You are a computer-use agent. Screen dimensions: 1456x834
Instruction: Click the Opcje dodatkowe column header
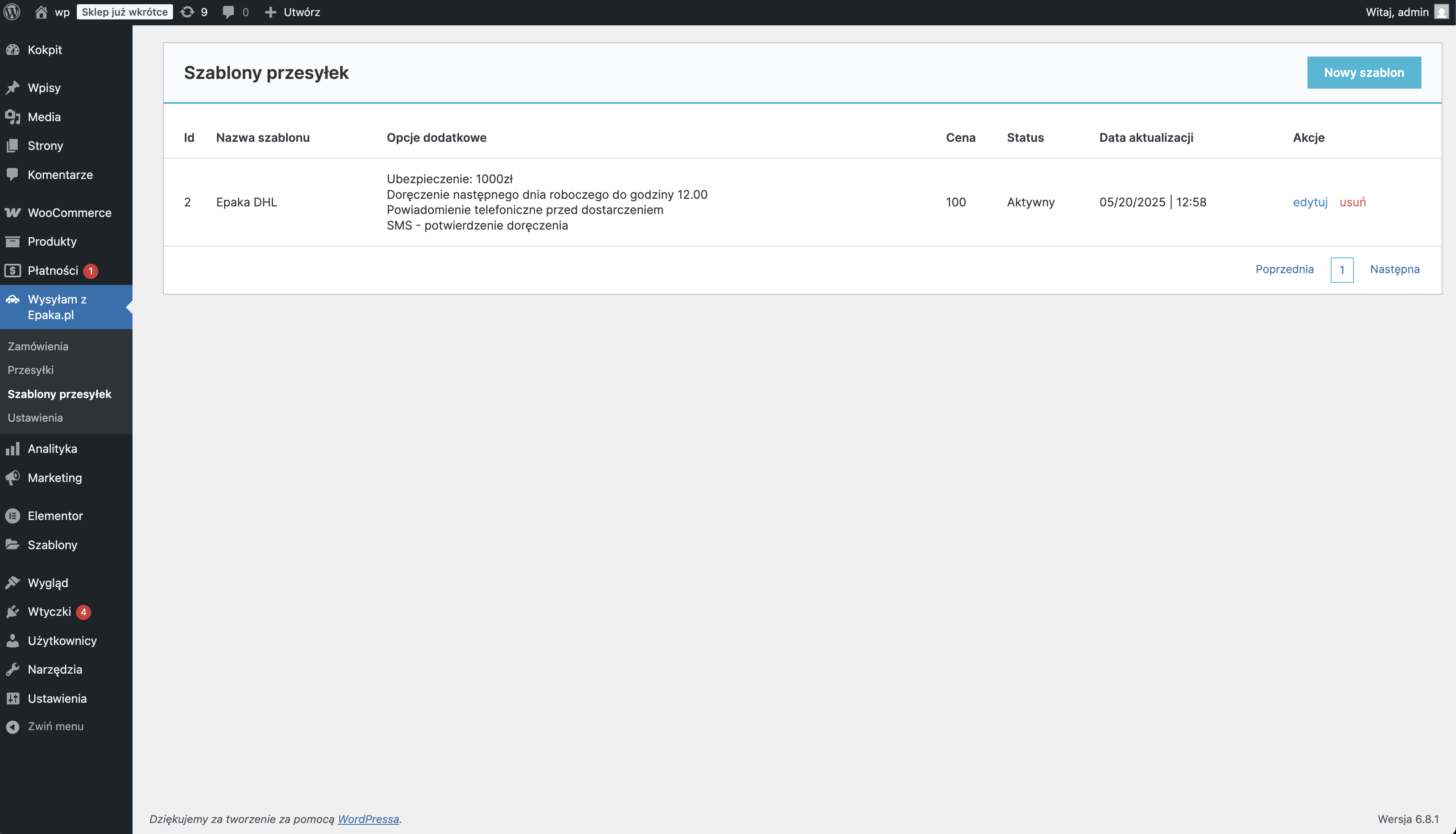click(x=436, y=138)
